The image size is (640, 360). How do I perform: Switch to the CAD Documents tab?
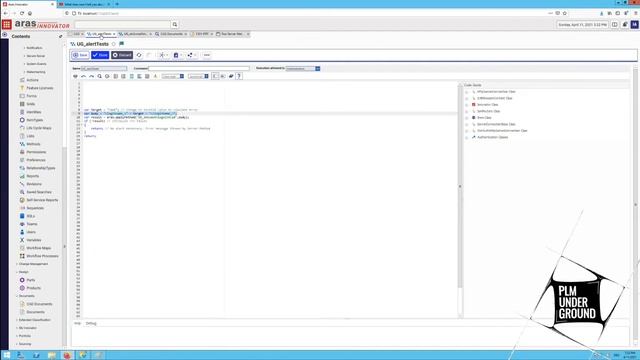tap(171, 34)
